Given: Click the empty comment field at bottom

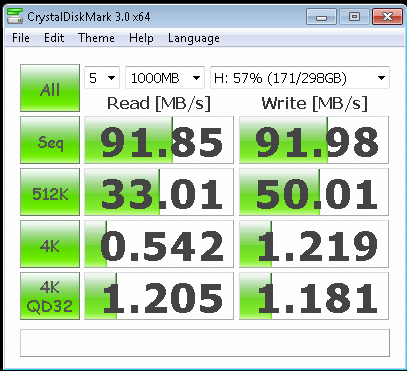Looking at the screenshot, I should 205,343.
